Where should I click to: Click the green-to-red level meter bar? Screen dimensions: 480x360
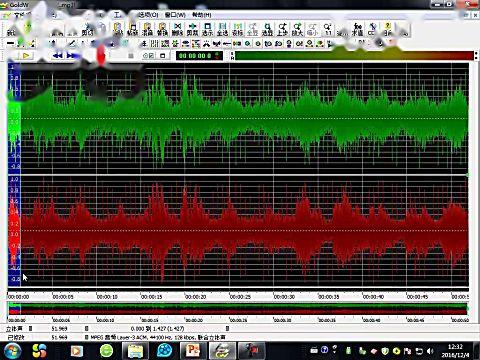[x=354, y=56]
